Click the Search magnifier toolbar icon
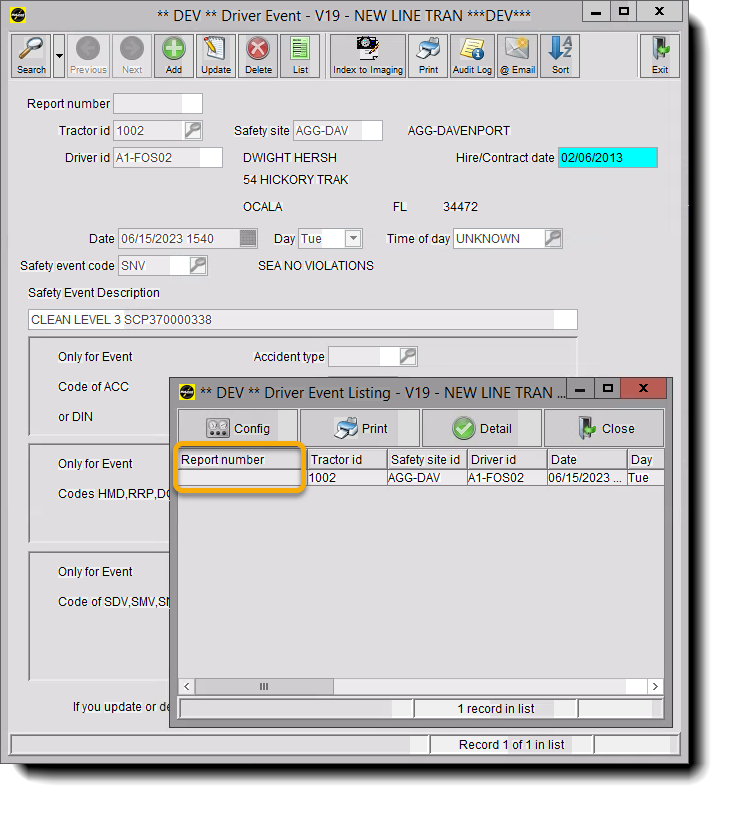The width and height of the screenshot is (747, 822). tap(31, 56)
